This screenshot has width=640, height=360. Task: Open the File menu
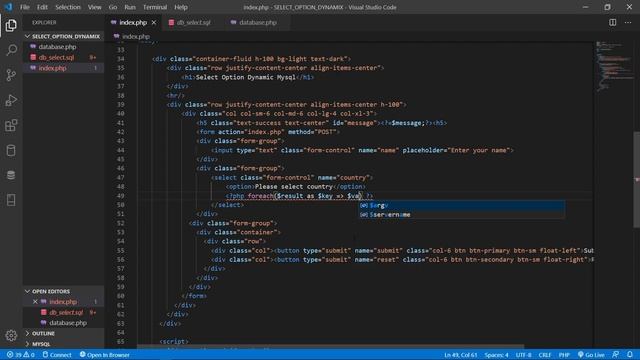pyautogui.click(x=25, y=7)
